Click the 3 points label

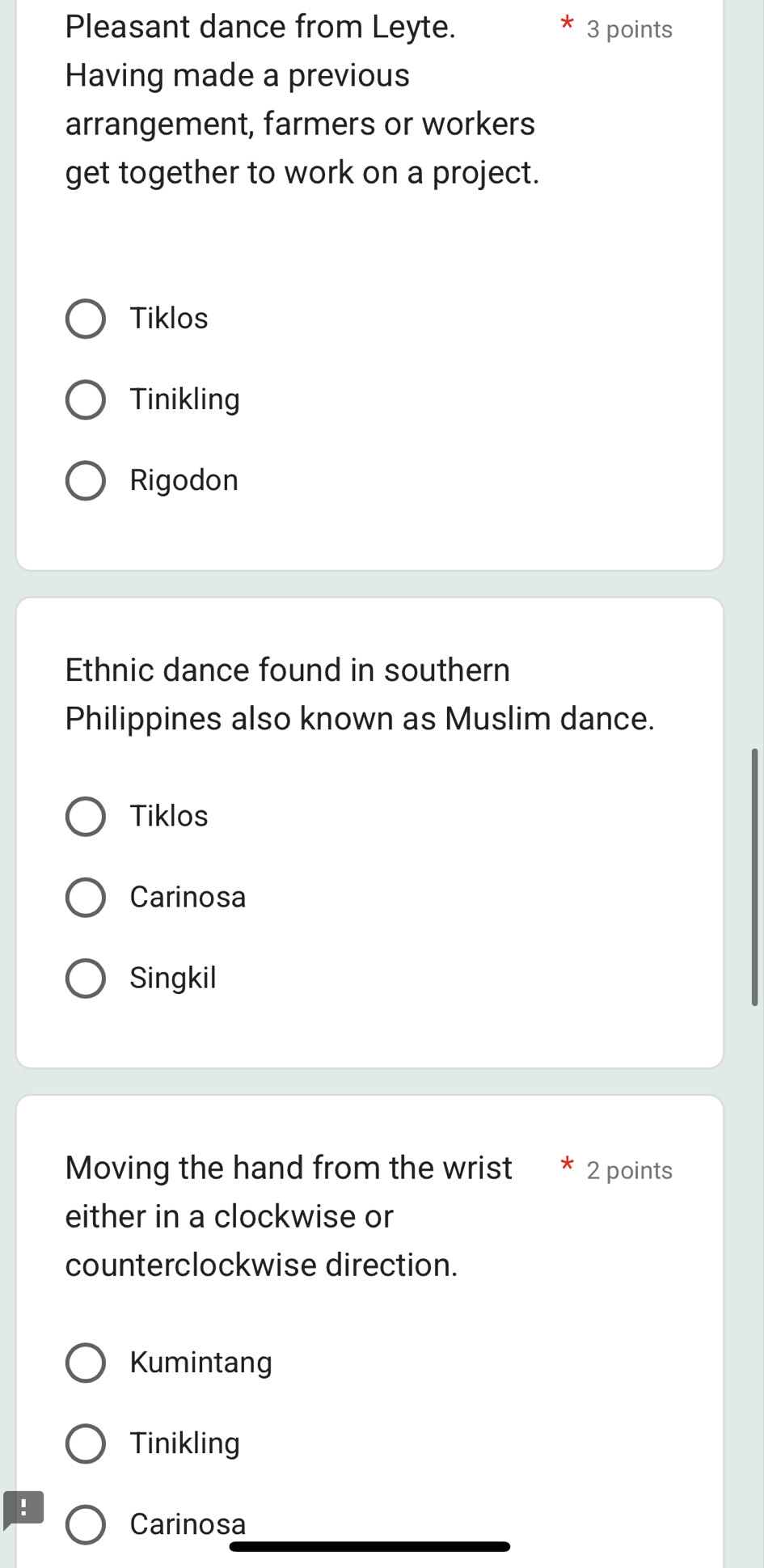pyautogui.click(x=630, y=29)
